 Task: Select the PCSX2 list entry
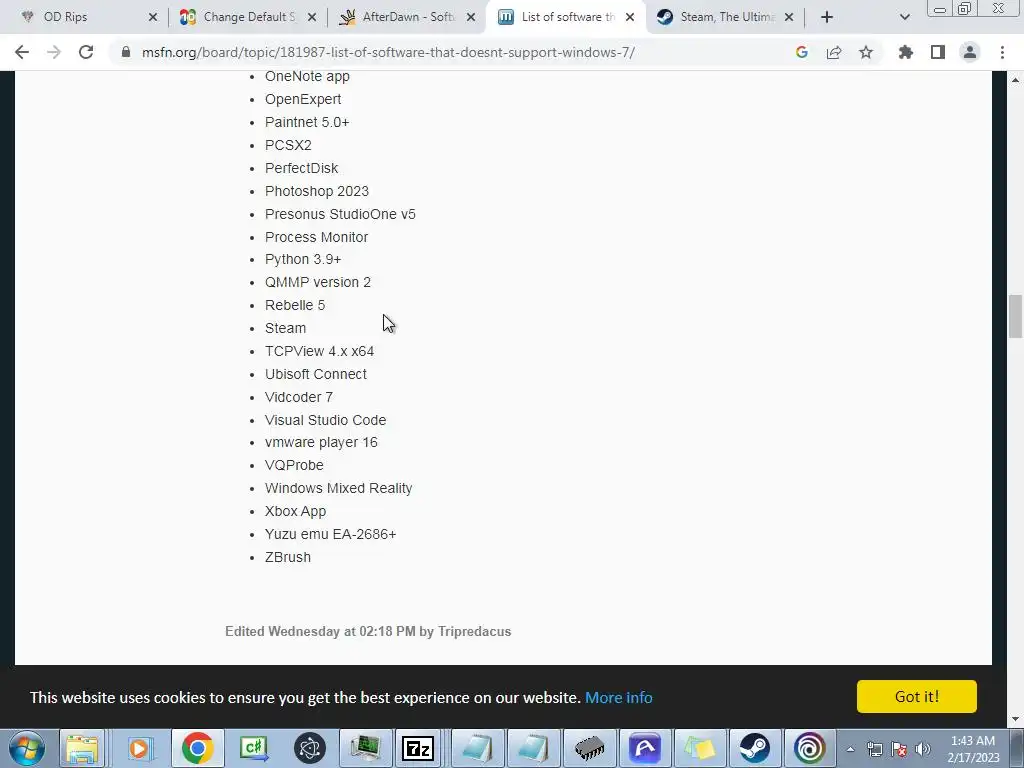[288, 145]
